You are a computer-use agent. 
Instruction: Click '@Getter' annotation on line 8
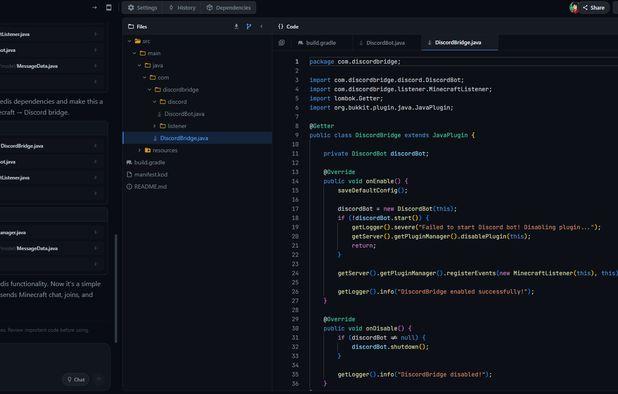point(322,126)
